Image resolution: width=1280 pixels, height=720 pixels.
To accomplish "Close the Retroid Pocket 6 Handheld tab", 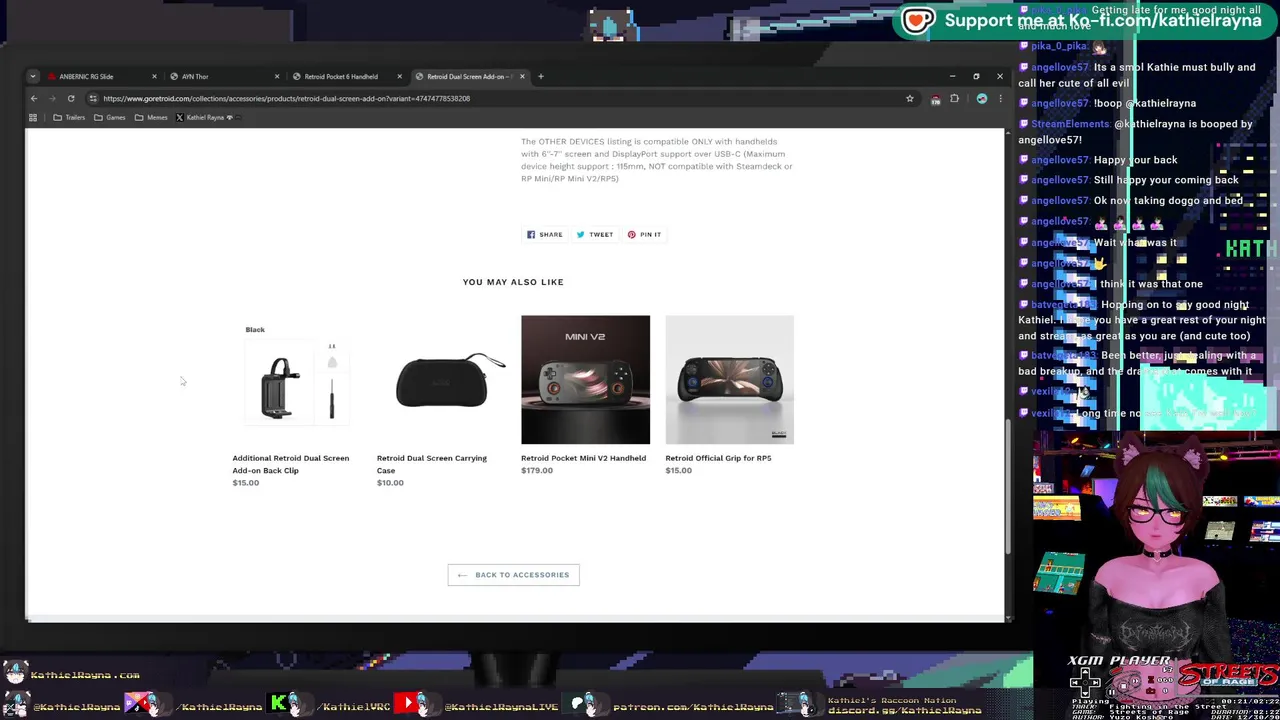I will coord(399,76).
